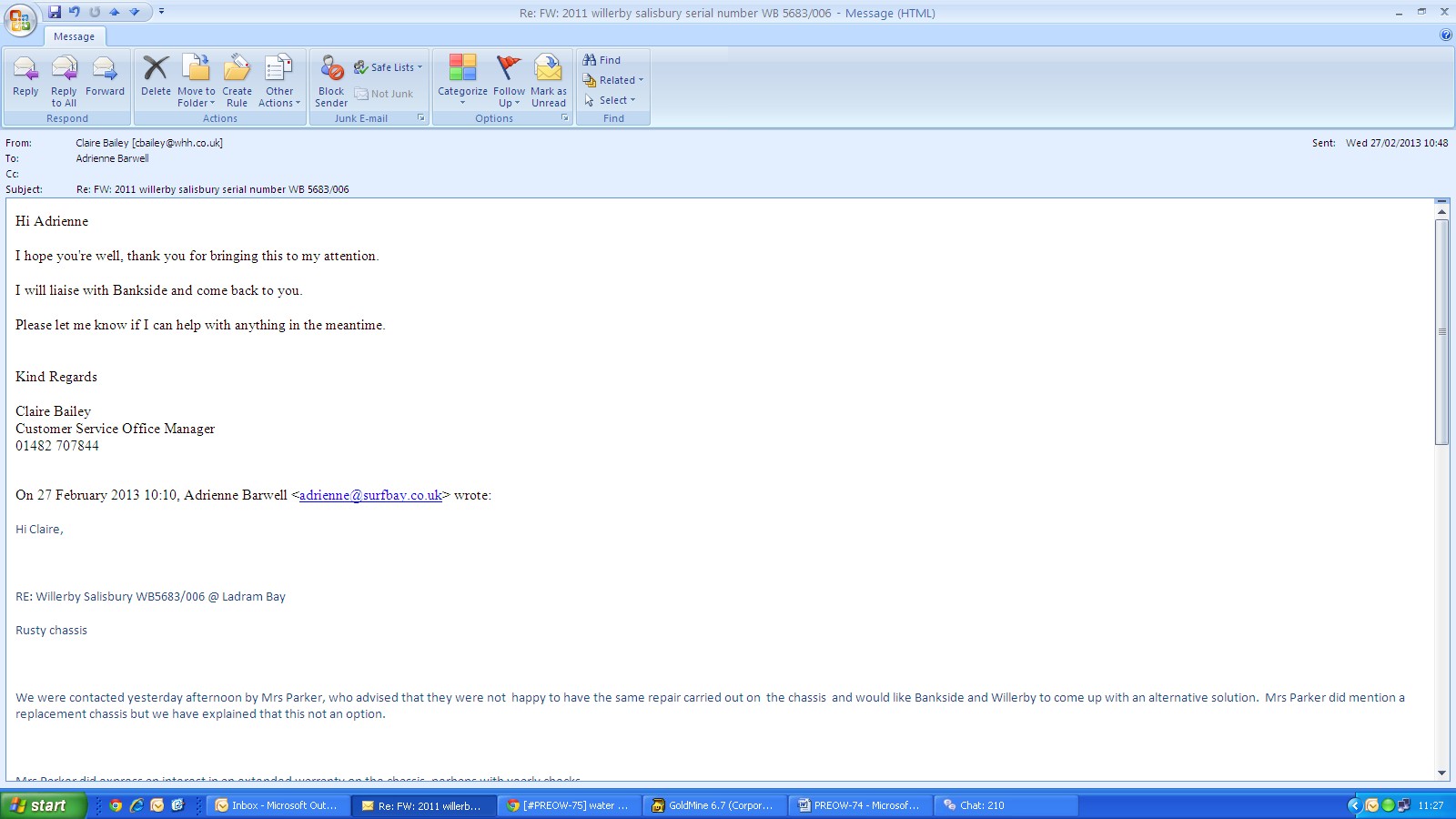Click the Find button in ribbon

[602, 60]
